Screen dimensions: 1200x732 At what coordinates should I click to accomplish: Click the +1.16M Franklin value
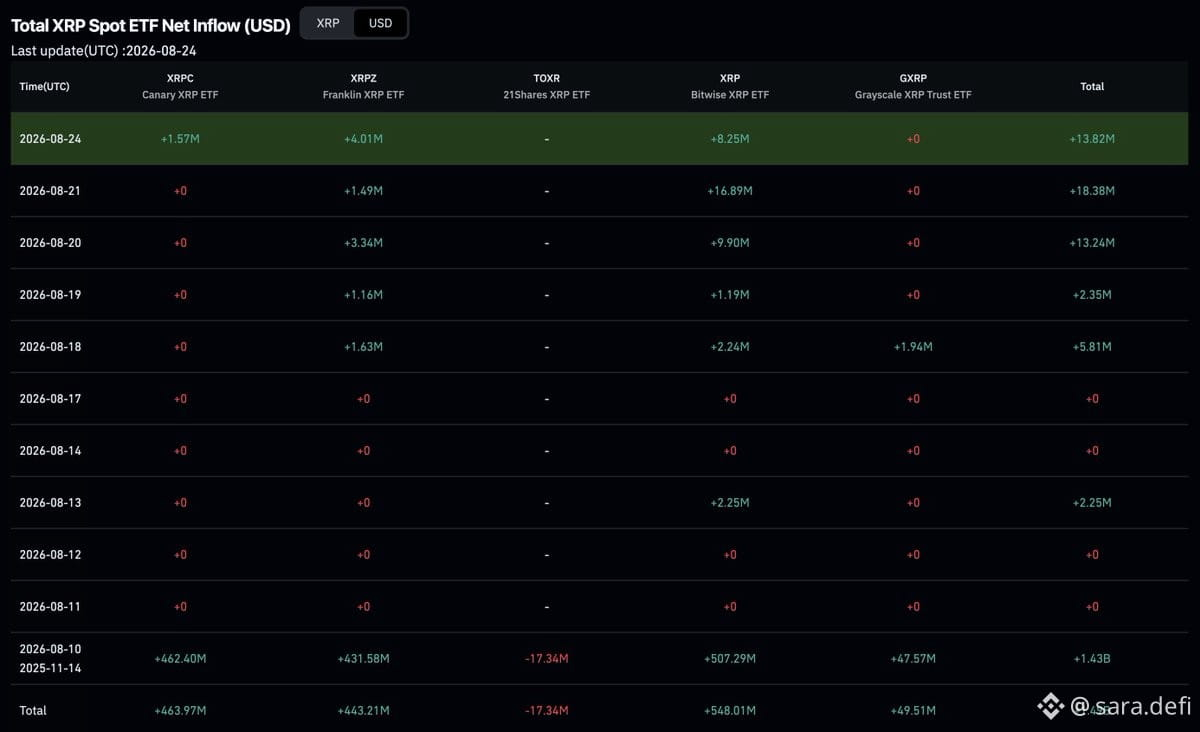click(363, 295)
